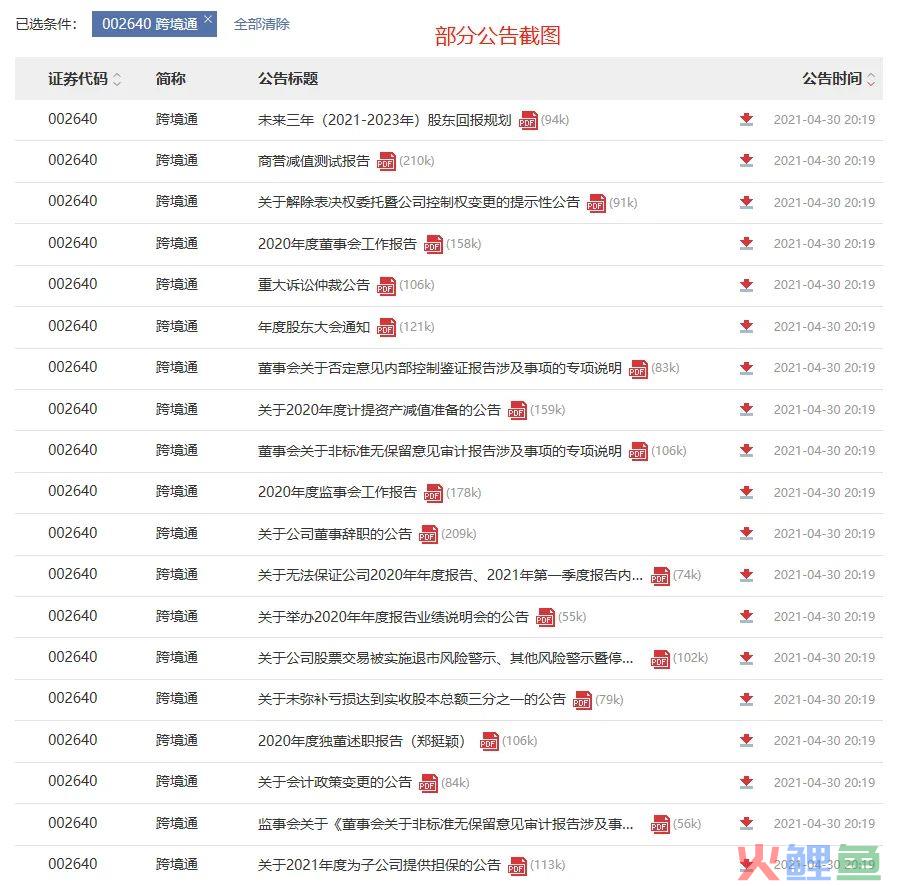
Task: Open PDF icon for 2020年度监事会工作报告
Action: tap(433, 493)
